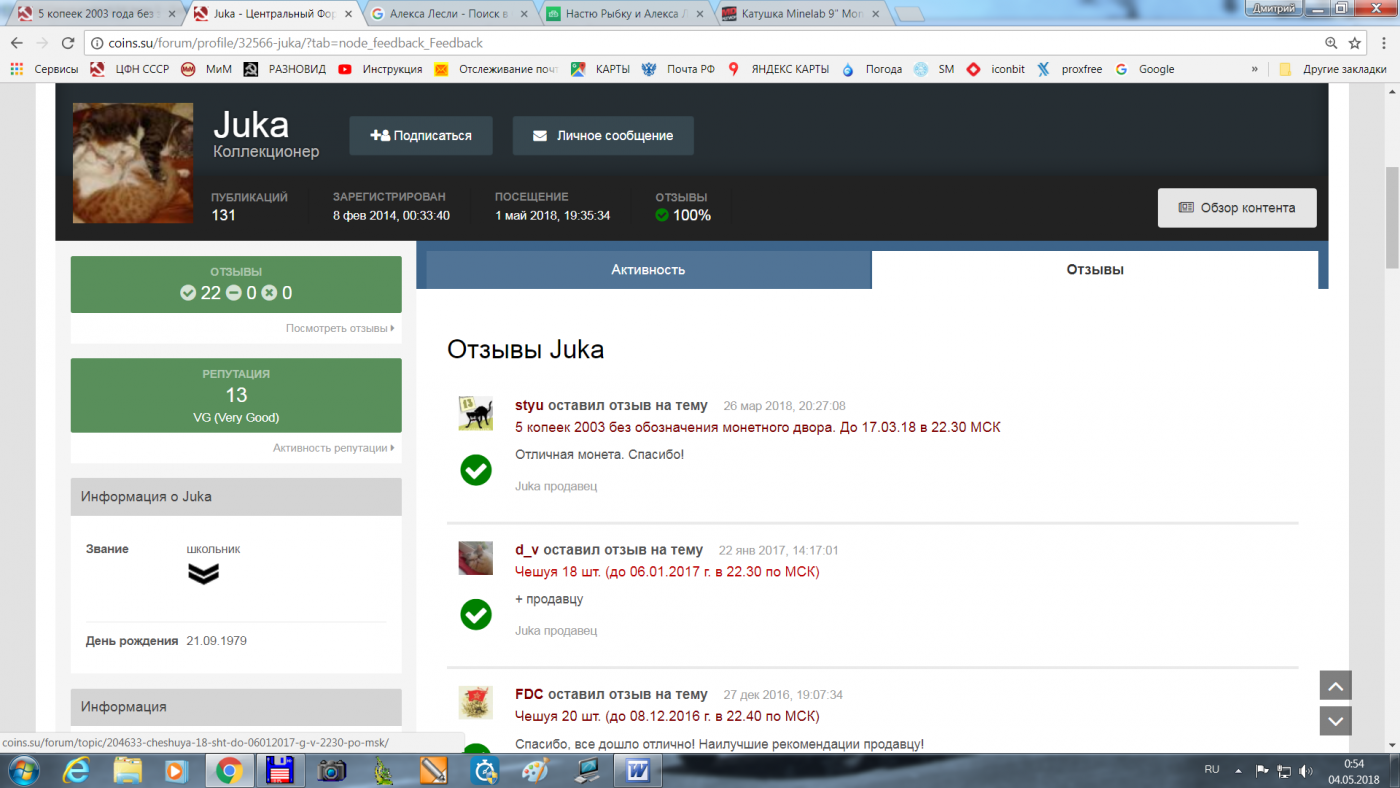Image resolution: width=1400 pixels, height=788 pixels.
Task: Click FDC's avatar thumbnail
Action: [x=476, y=702]
